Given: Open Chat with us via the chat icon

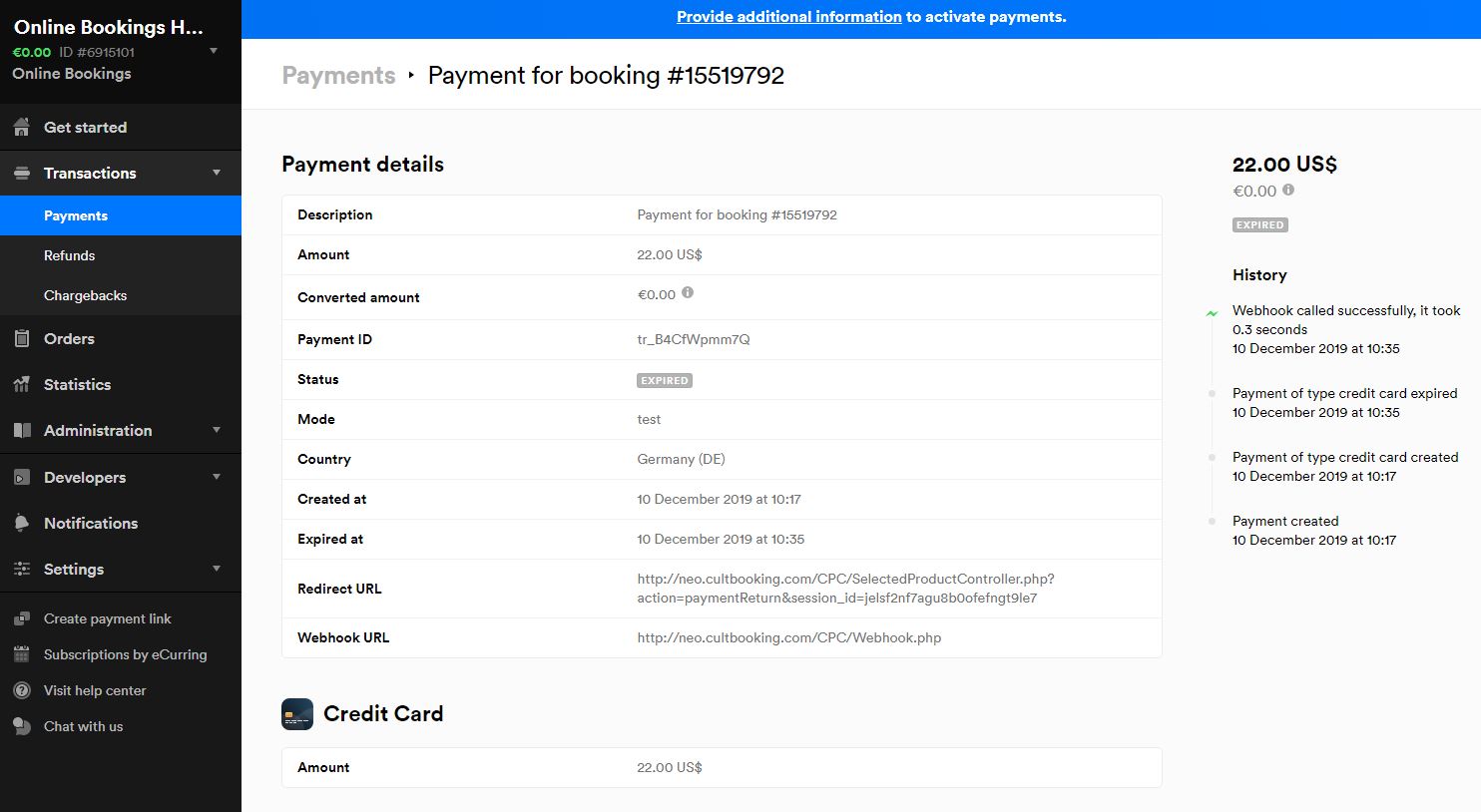Looking at the screenshot, I should pyautogui.click(x=22, y=726).
